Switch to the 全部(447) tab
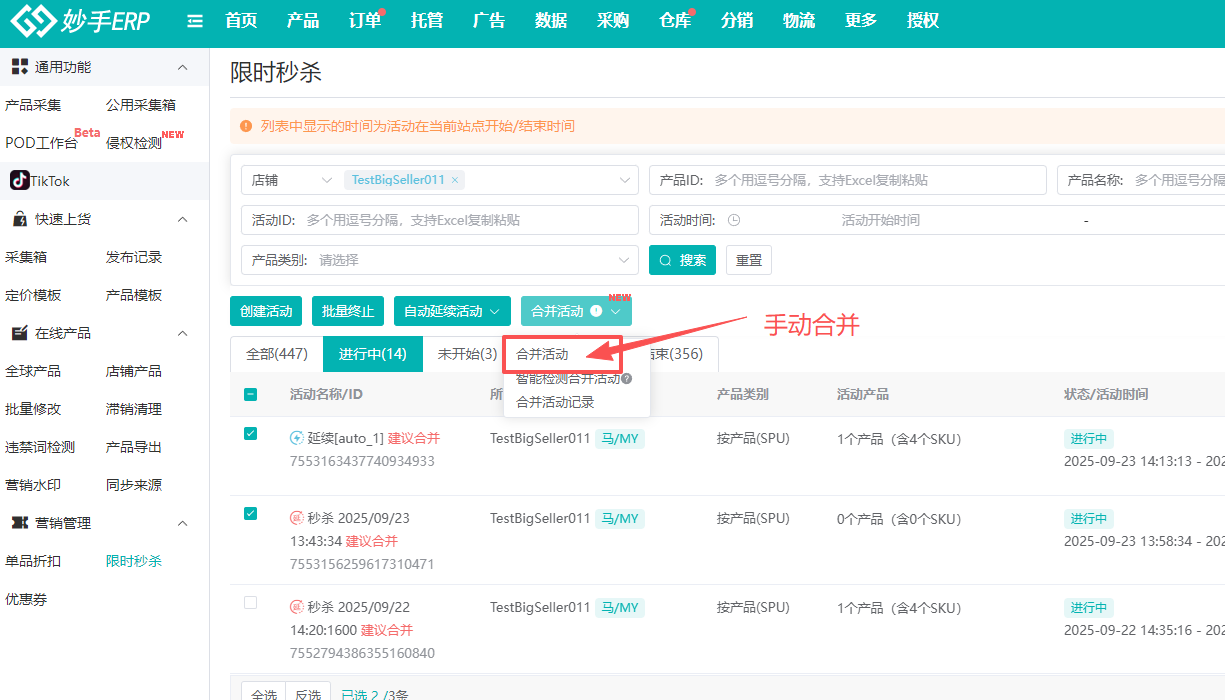This screenshot has height=700, width=1225. (276, 354)
